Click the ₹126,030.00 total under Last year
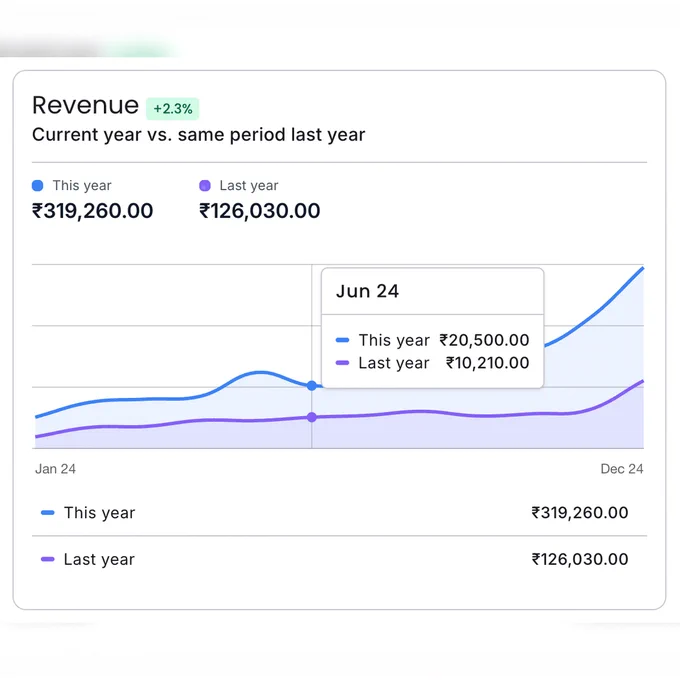 pos(260,211)
